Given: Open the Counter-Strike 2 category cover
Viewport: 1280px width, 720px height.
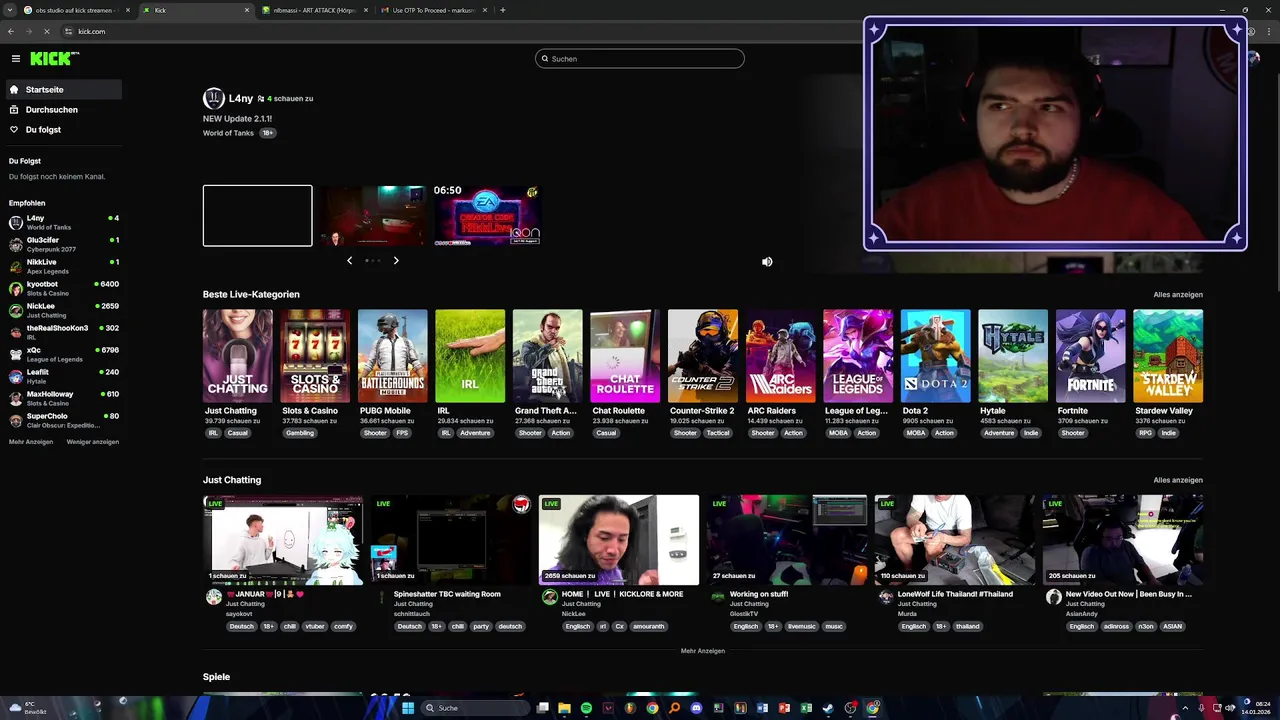Looking at the screenshot, I should tap(702, 356).
